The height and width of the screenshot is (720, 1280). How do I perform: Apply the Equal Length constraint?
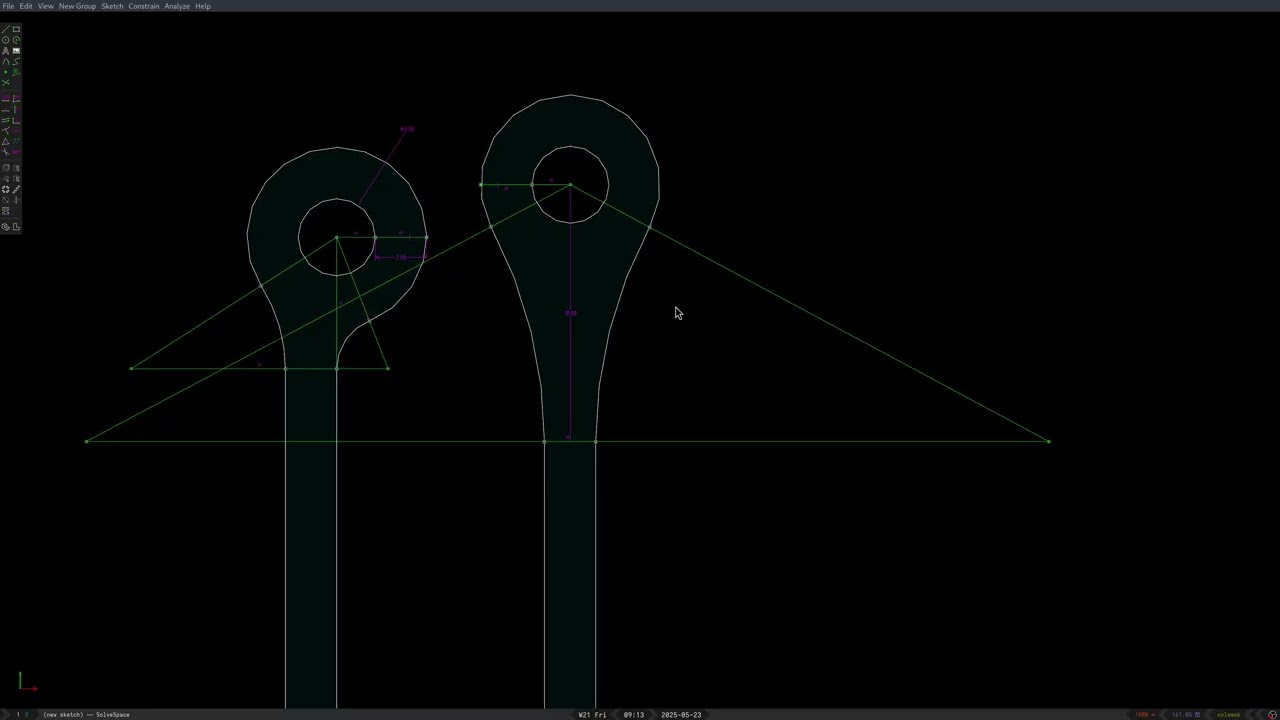(5, 141)
